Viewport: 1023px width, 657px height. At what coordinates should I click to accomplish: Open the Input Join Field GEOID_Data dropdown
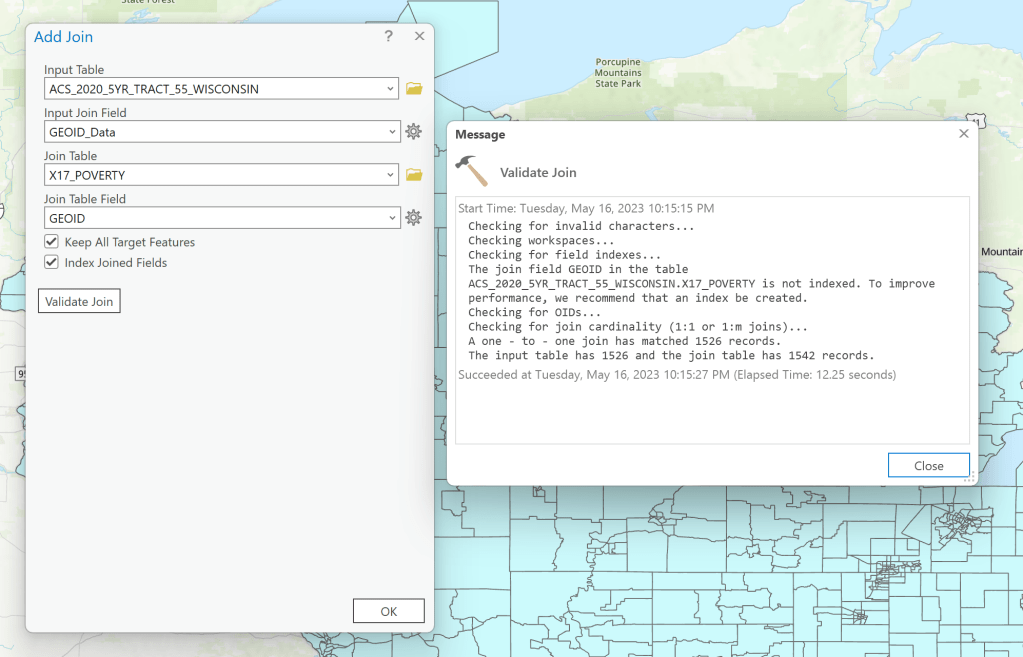[391, 132]
